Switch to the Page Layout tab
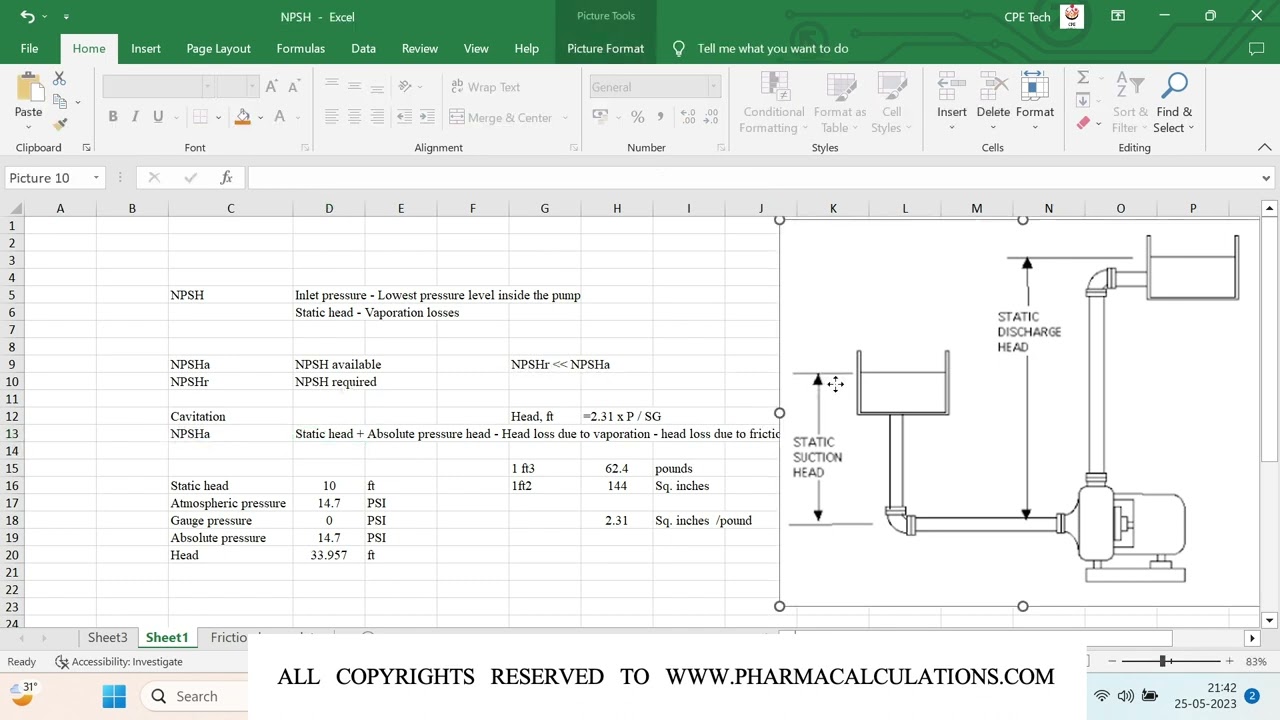Viewport: 1280px width, 720px height. pos(218,48)
